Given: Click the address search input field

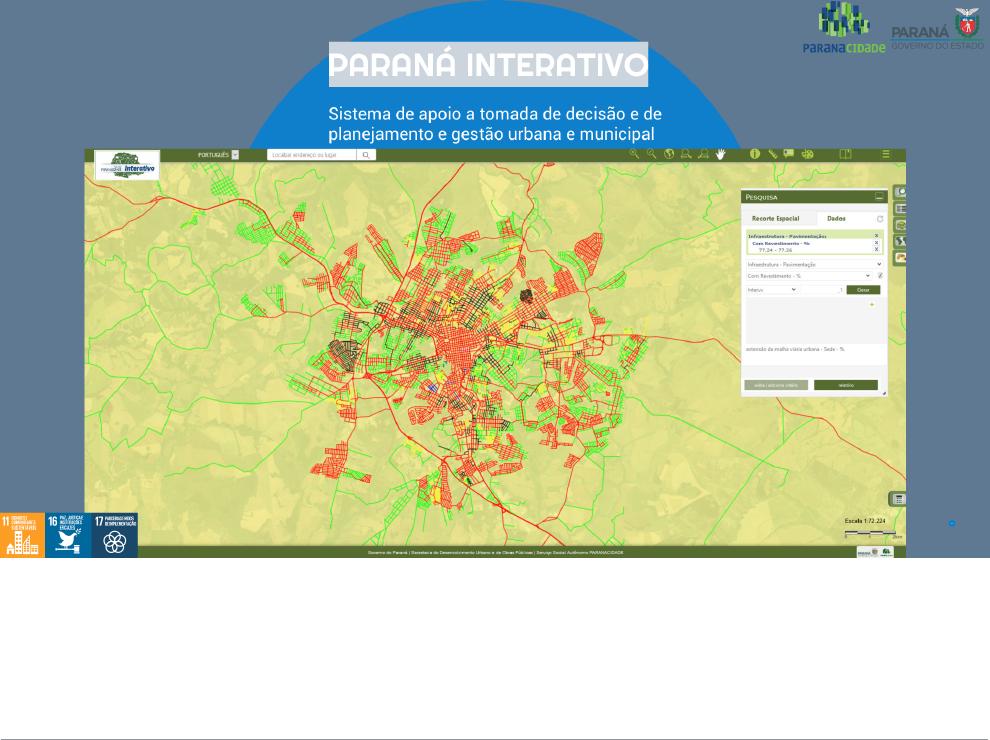Looking at the screenshot, I should pyautogui.click(x=311, y=155).
